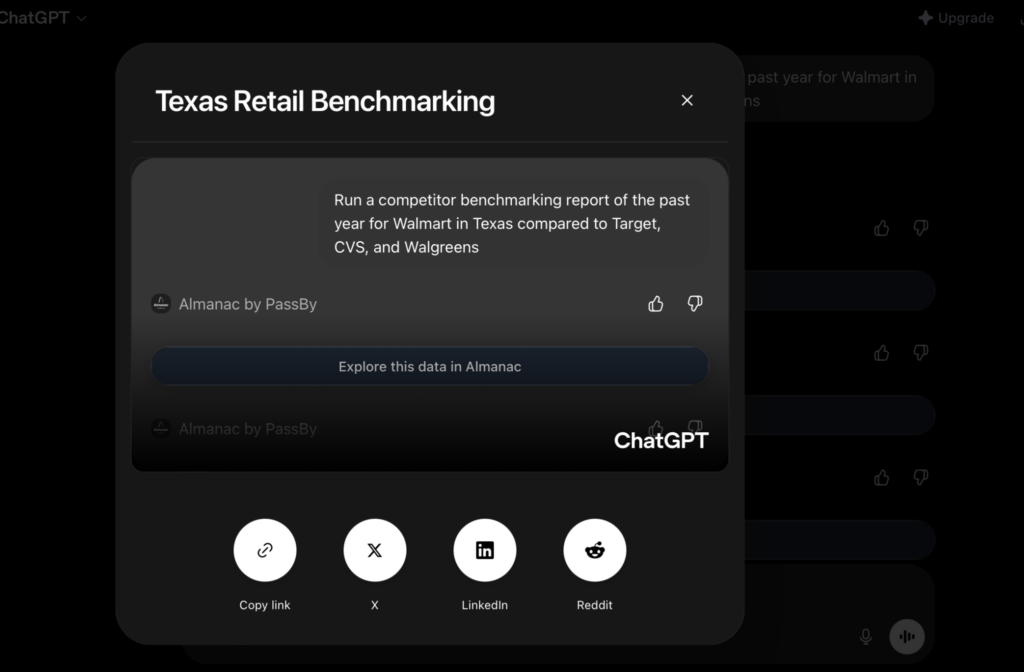Viewport: 1024px width, 672px height.
Task: Thumbs up the first Almanac response in preview
Action: pos(656,304)
